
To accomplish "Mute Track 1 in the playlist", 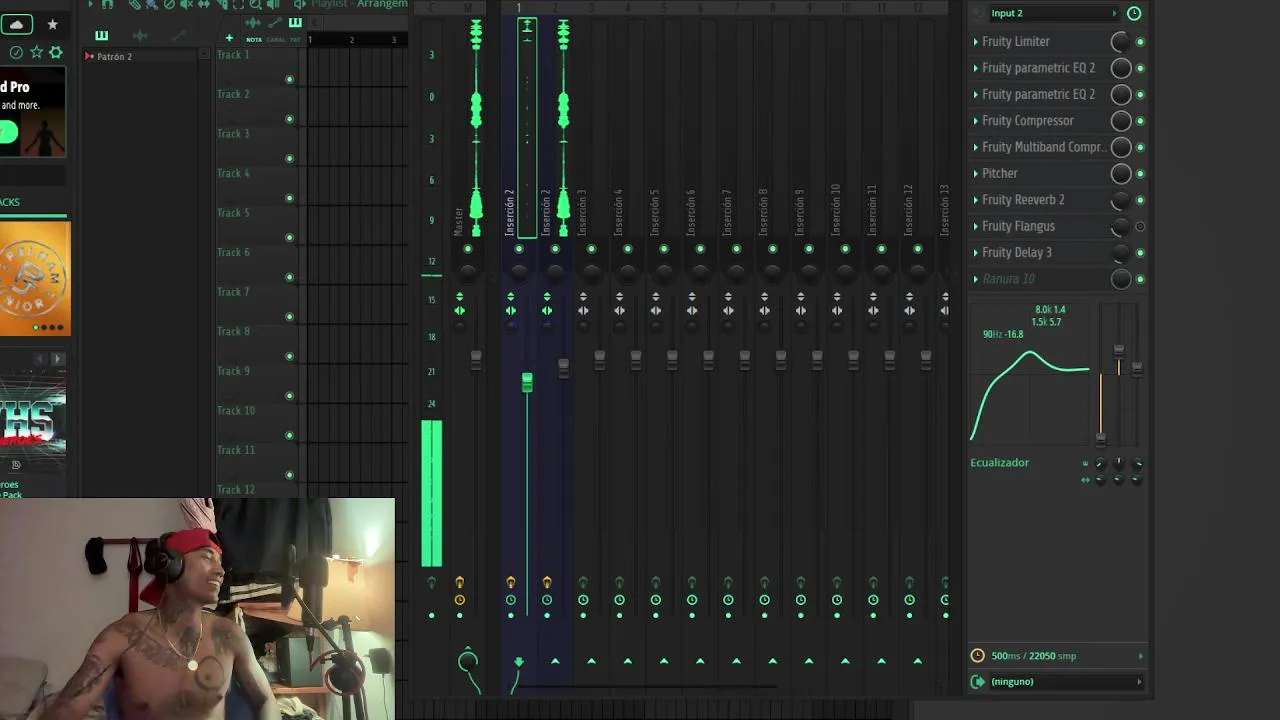I will (290, 79).
